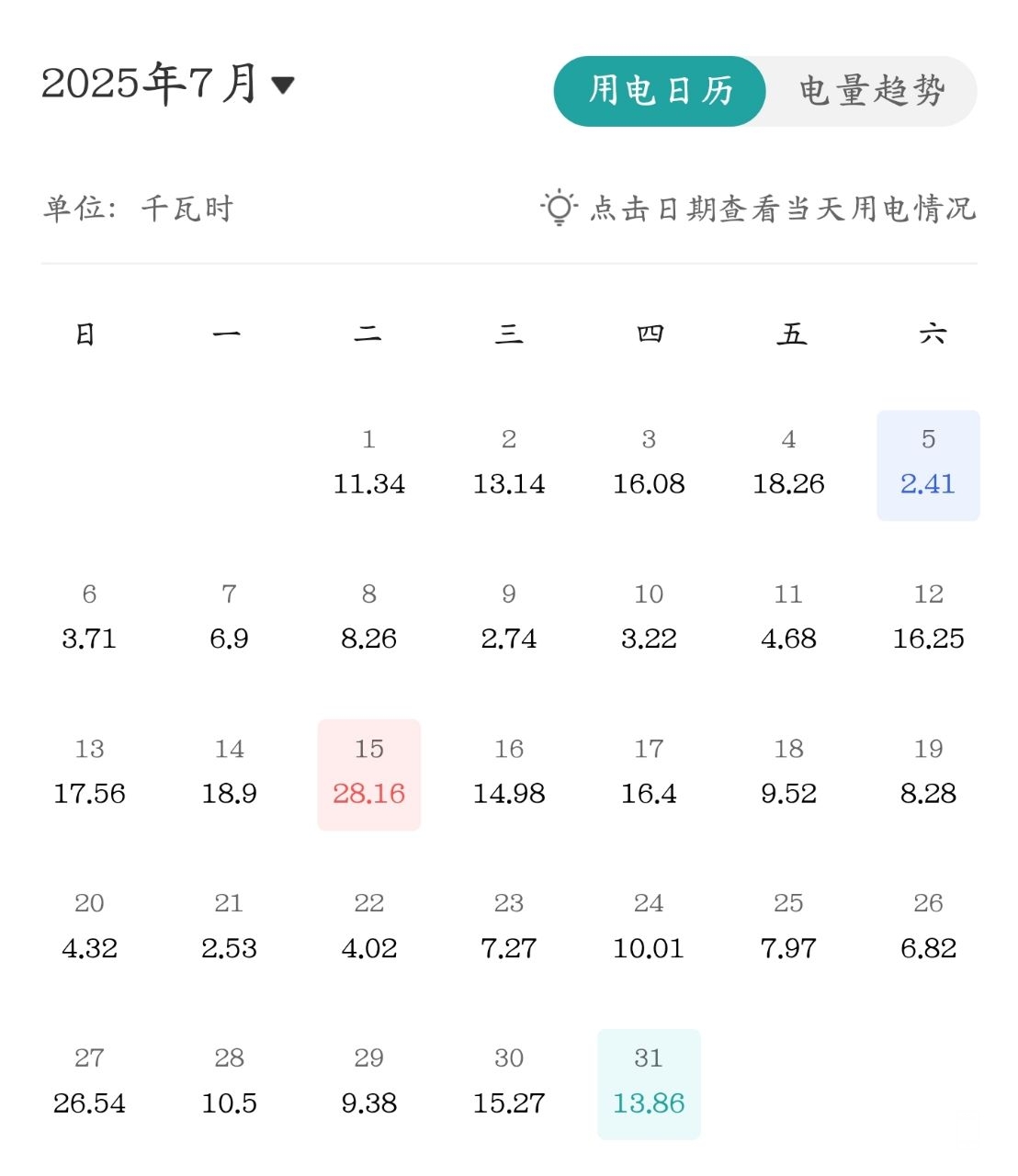Tap the 点击日期查看当天用电情况 hint text
Image resolution: width=1018 pixels, height=1176 pixels.
pos(782,209)
